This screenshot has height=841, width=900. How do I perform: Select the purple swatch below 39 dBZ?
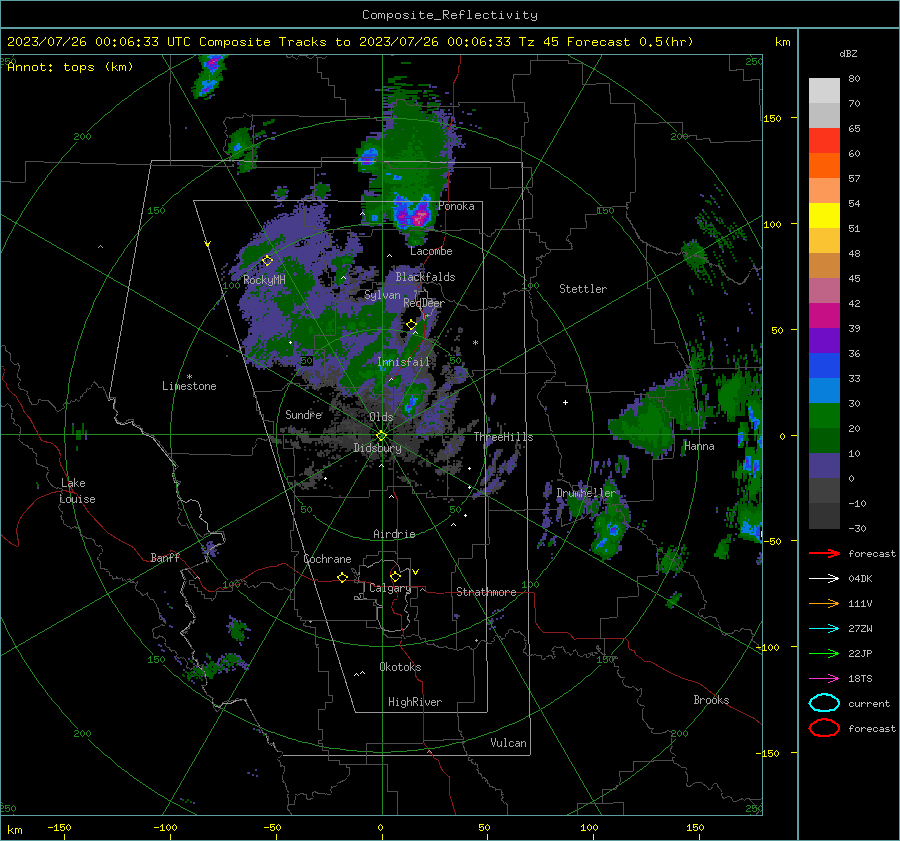click(x=824, y=340)
